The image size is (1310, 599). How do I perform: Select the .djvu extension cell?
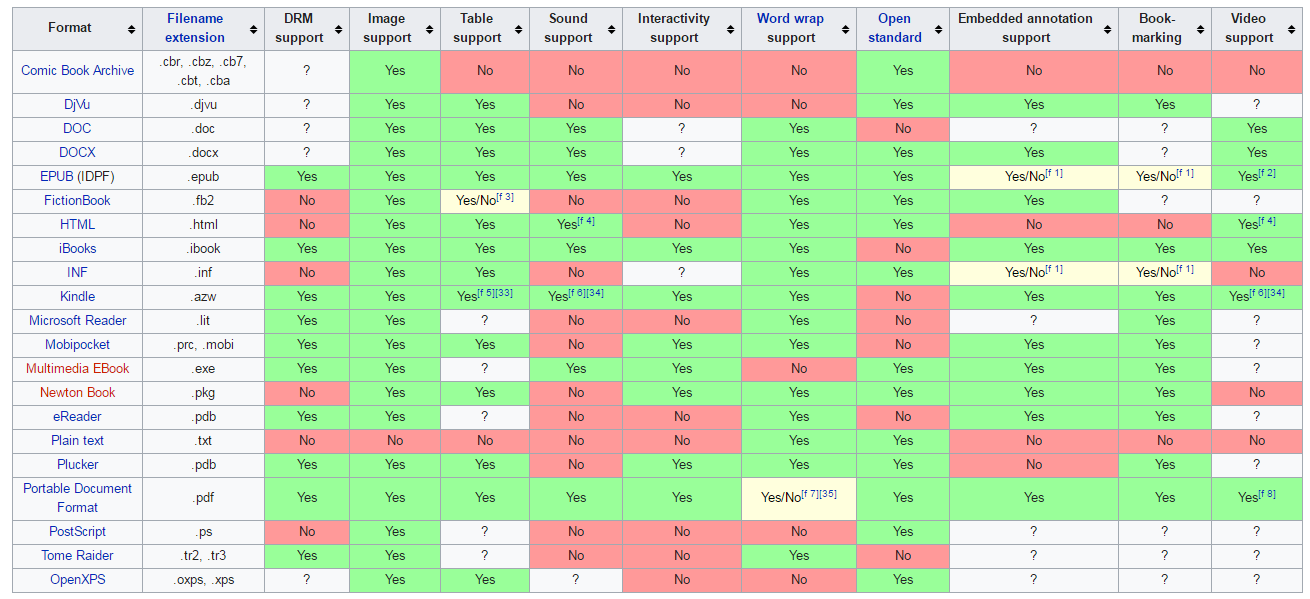click(x=204, y=105)
